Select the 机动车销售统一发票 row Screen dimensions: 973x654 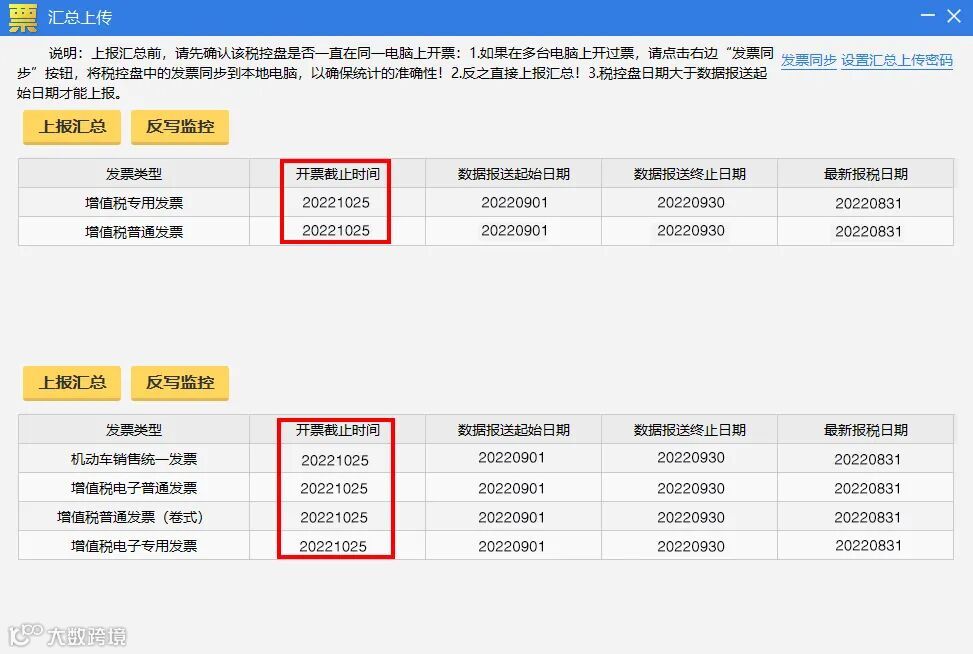coord(133,459)
